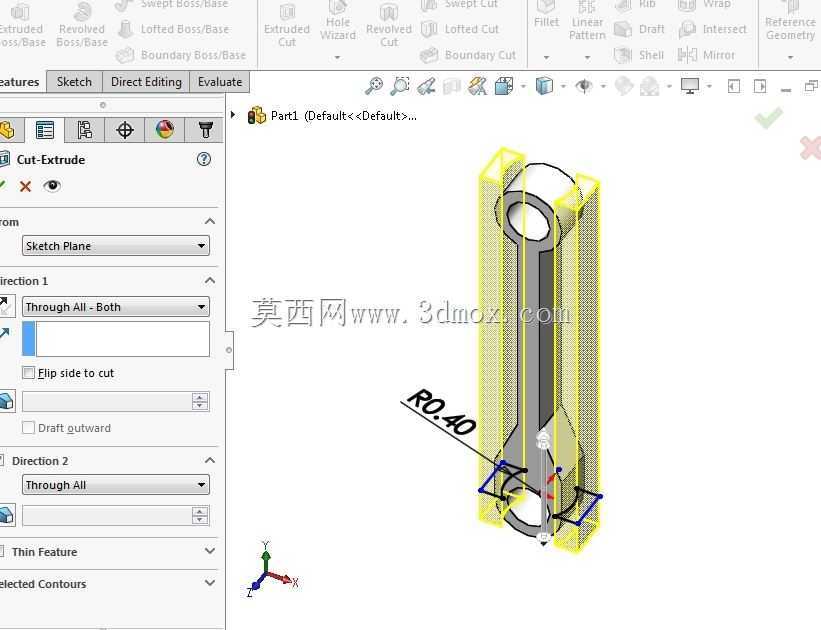Click the Linear Pattern tool
The image size is (821, 630).
[587, 21]
